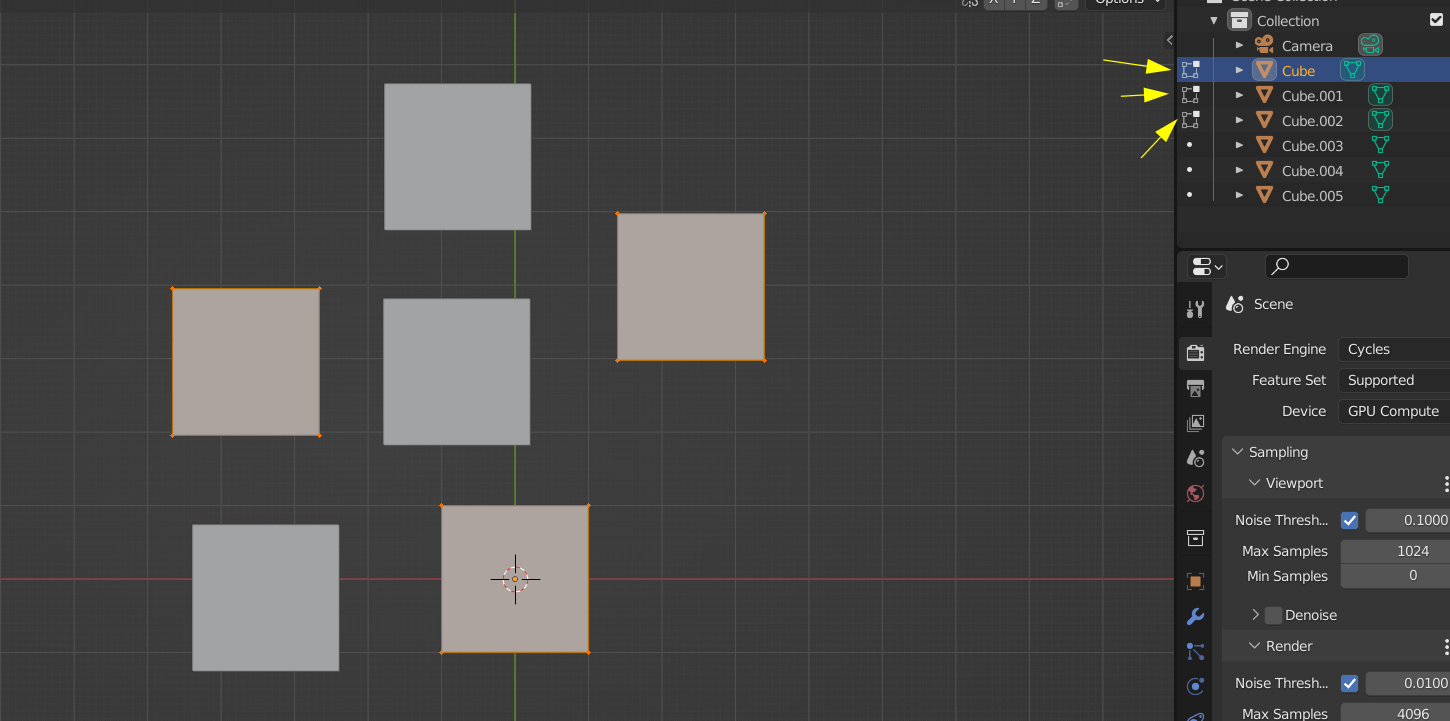This screenshot has width=1450, height=721.
Task: Click the mesh data icon next to Cube.003
Action: click(x=1381, y=145)
